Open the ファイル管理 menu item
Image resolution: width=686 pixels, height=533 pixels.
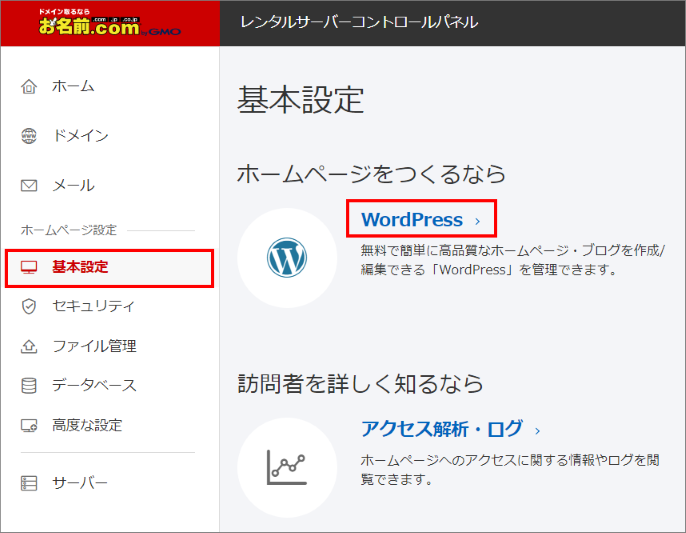pos(94,346)
